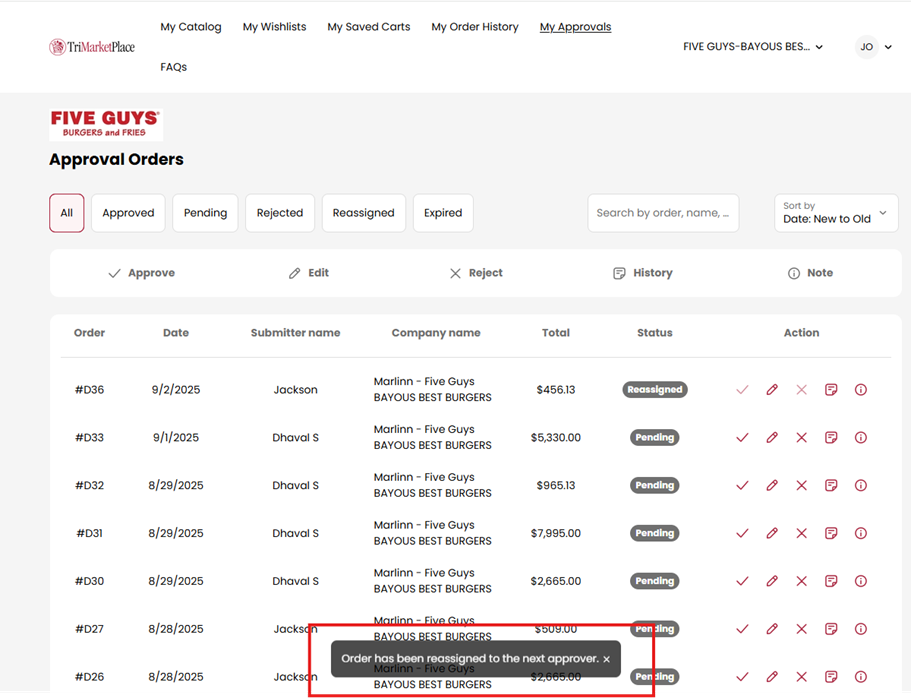Image resolution: width=911 pixels, height=698 pixels.
Task: Approve order #D33 with the checkmark icon
Action: [742, 438]
